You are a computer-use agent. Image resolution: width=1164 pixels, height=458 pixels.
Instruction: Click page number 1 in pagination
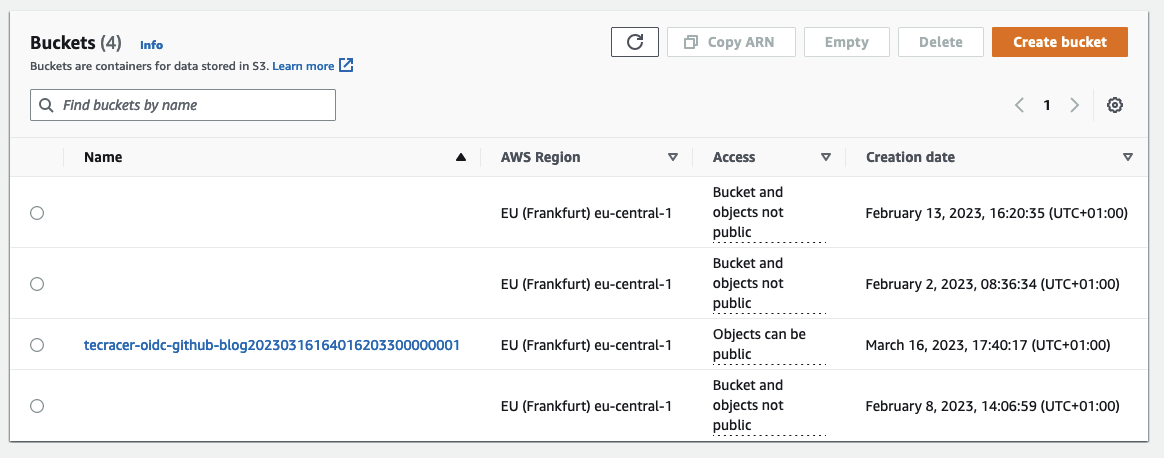tap(1047, 105)
